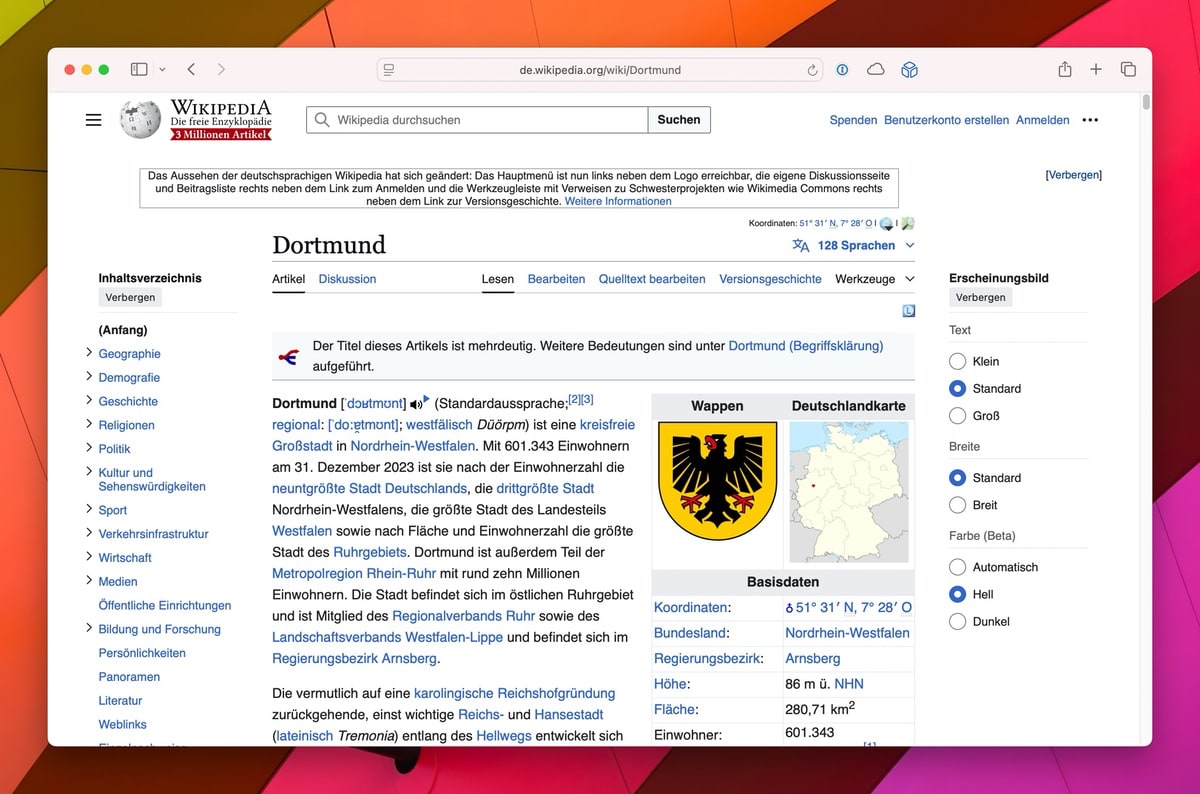The image size is (1200, 794).
Task: Switch to the Diskussion tab
Action: point(347,279)
